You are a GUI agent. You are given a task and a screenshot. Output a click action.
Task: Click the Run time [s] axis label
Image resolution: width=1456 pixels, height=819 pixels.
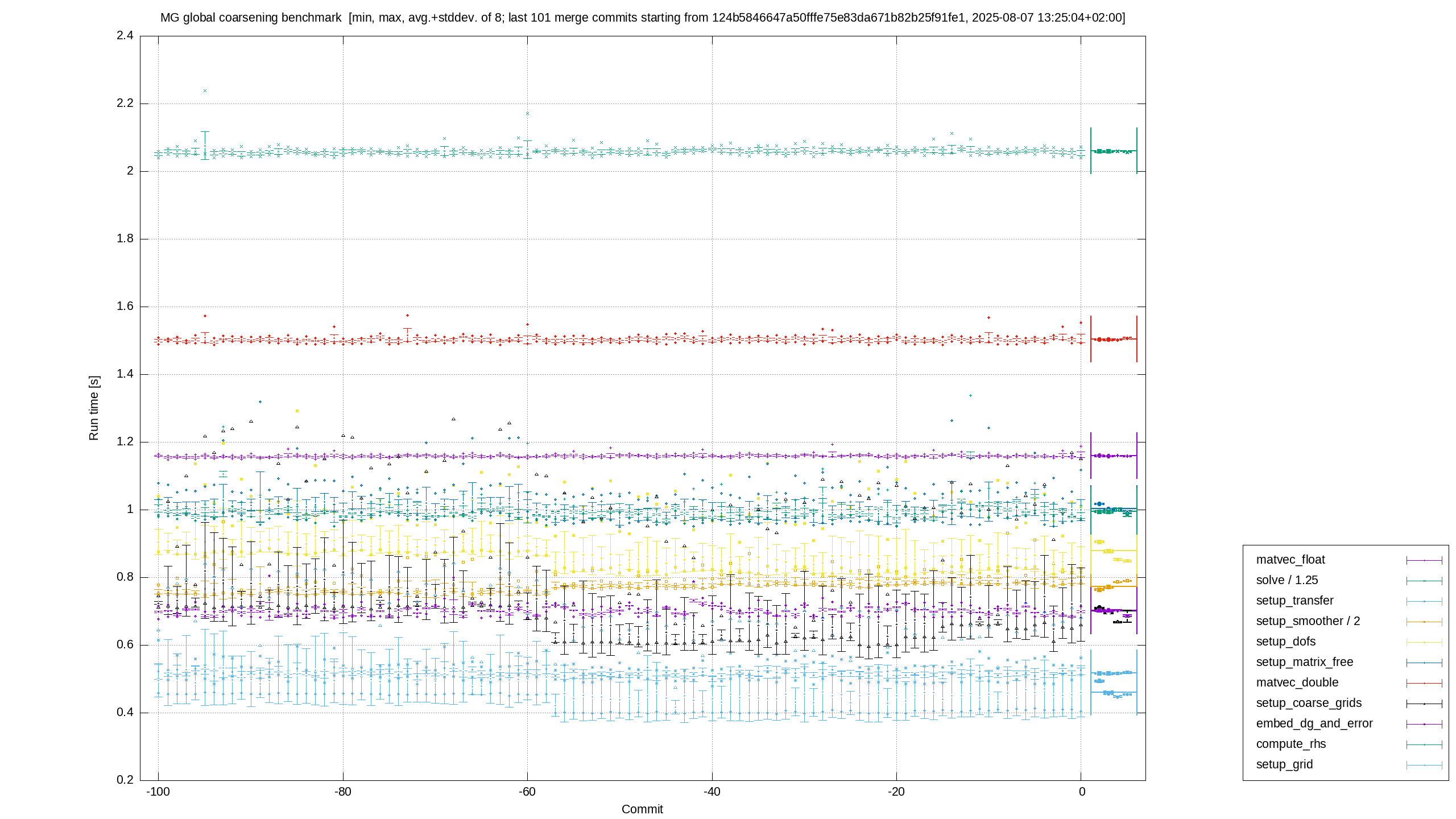(x=94, y=408)
